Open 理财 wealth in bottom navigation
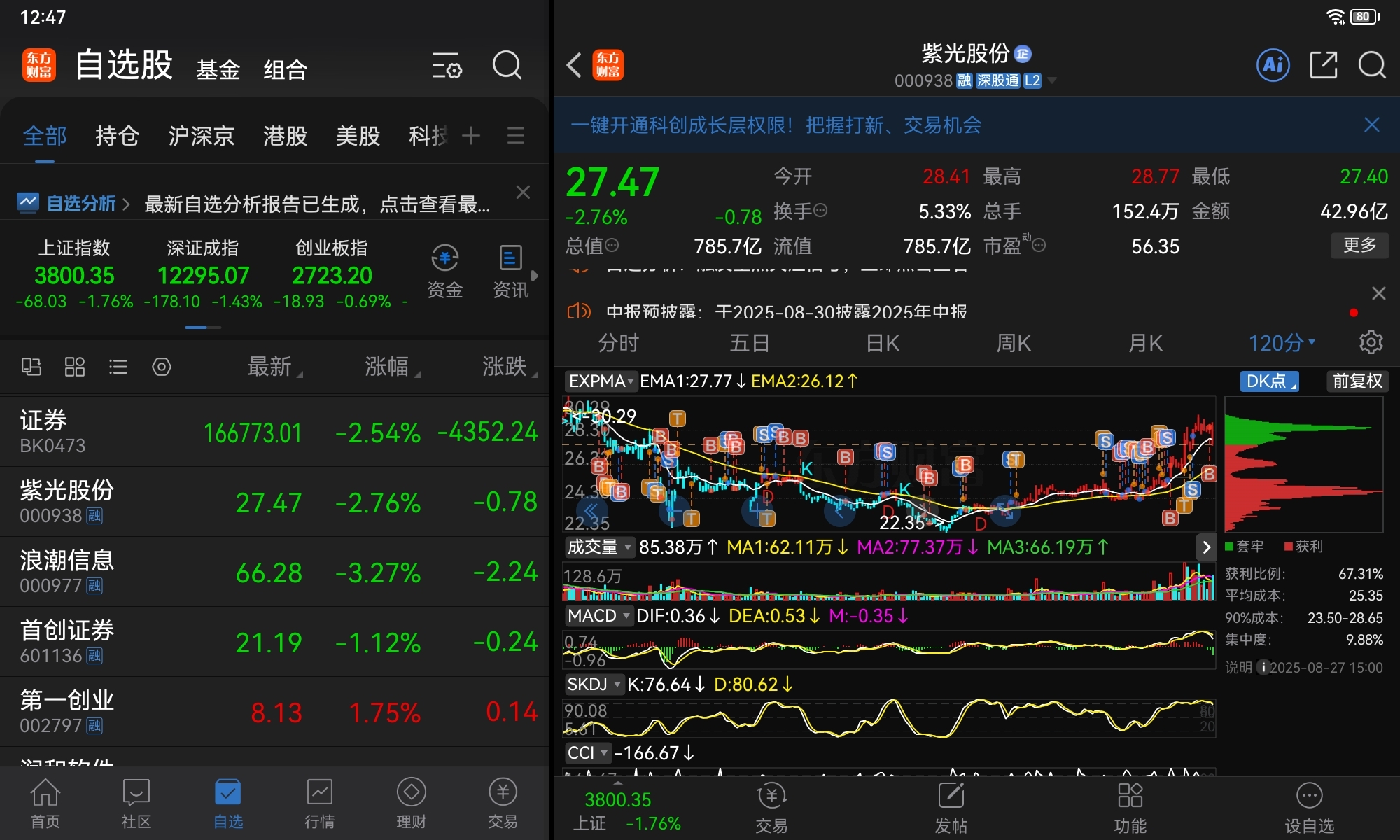The width and height of the screenshot is (1400, 840). click(x=411, y=804)
